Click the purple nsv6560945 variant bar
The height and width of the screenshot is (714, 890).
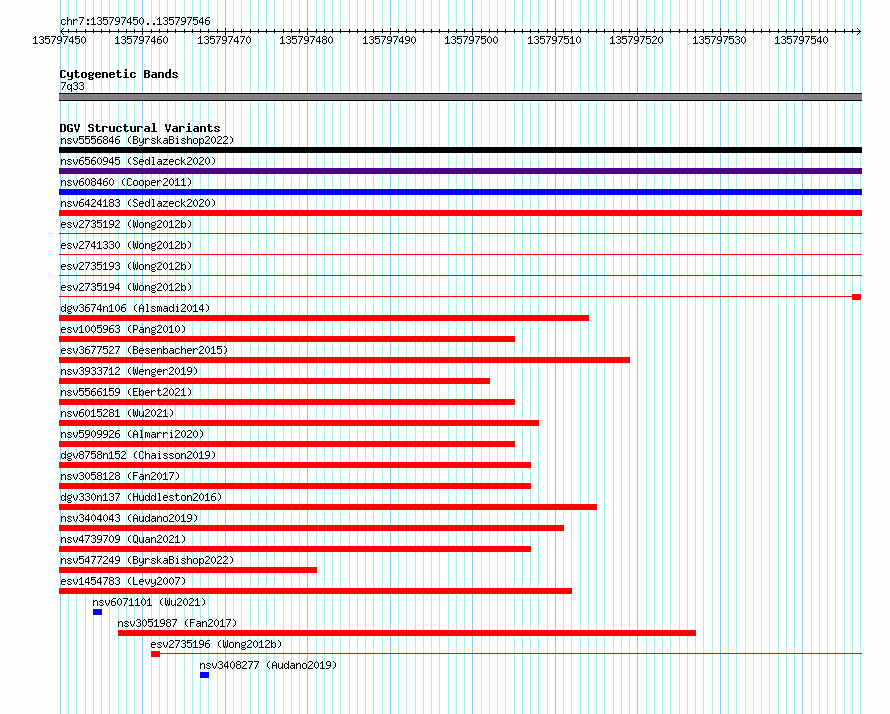(x=460, y=171)
